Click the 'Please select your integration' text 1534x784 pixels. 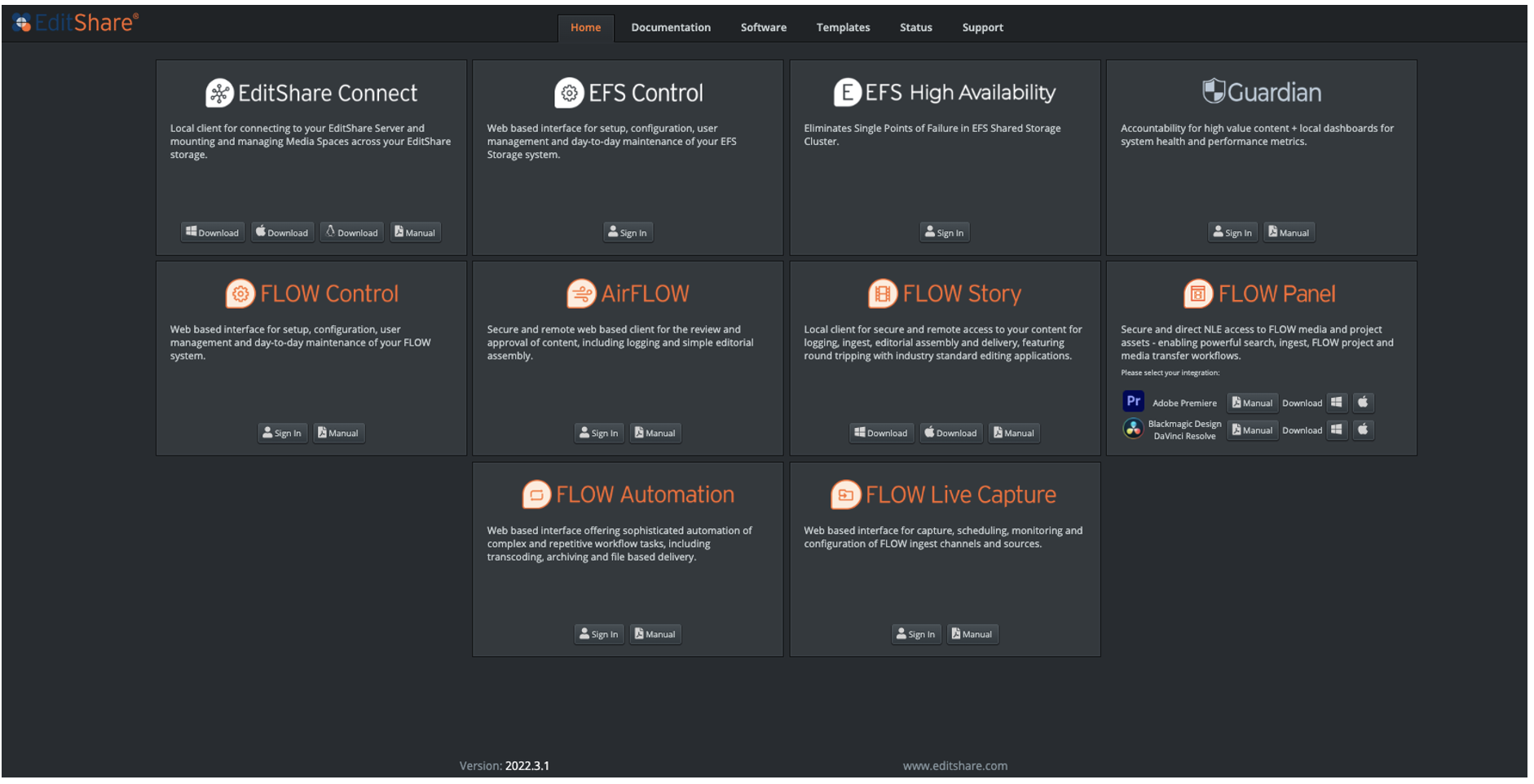[x=1170, y=373]
